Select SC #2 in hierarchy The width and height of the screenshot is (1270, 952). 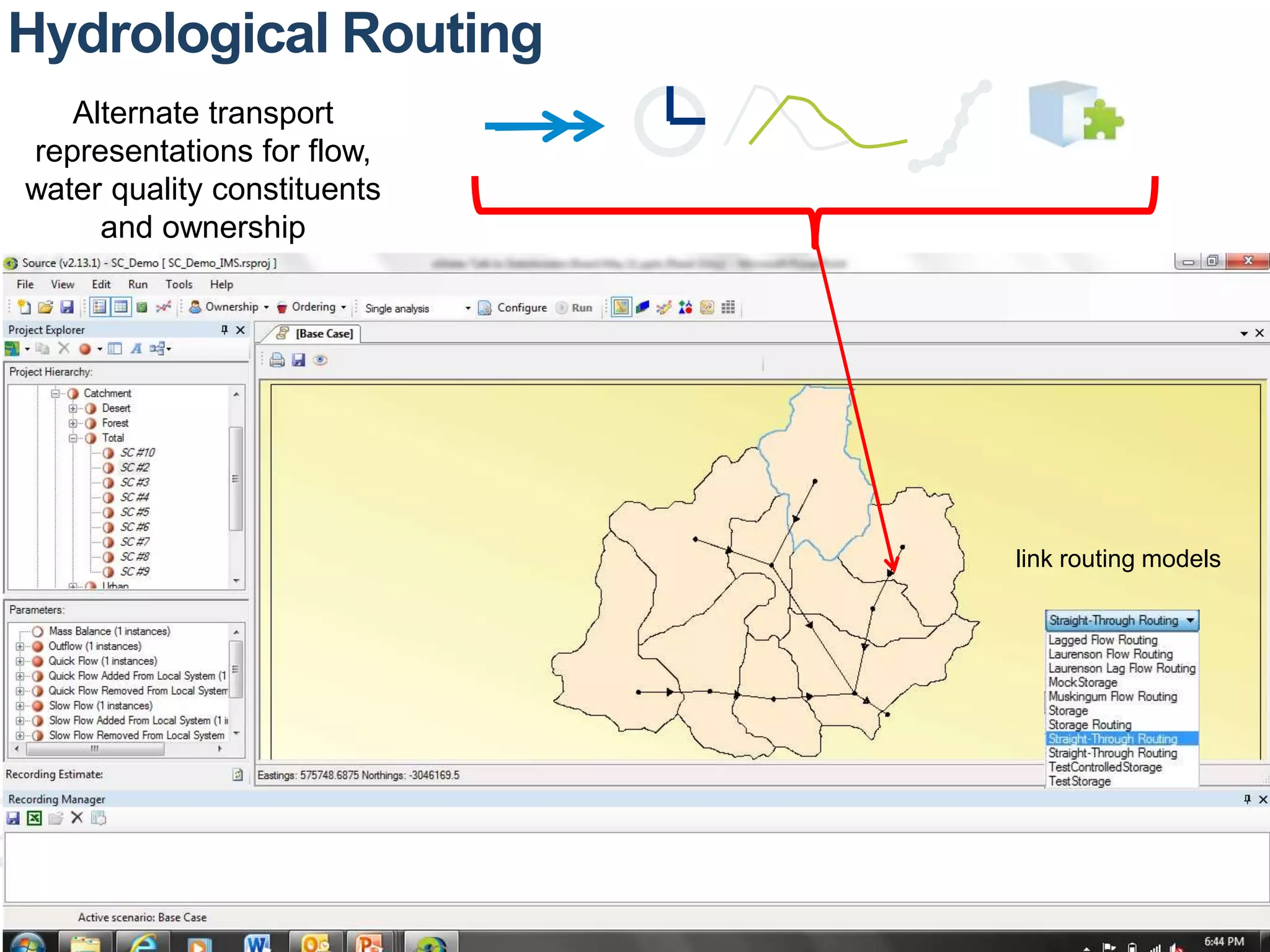click(135, 467)
